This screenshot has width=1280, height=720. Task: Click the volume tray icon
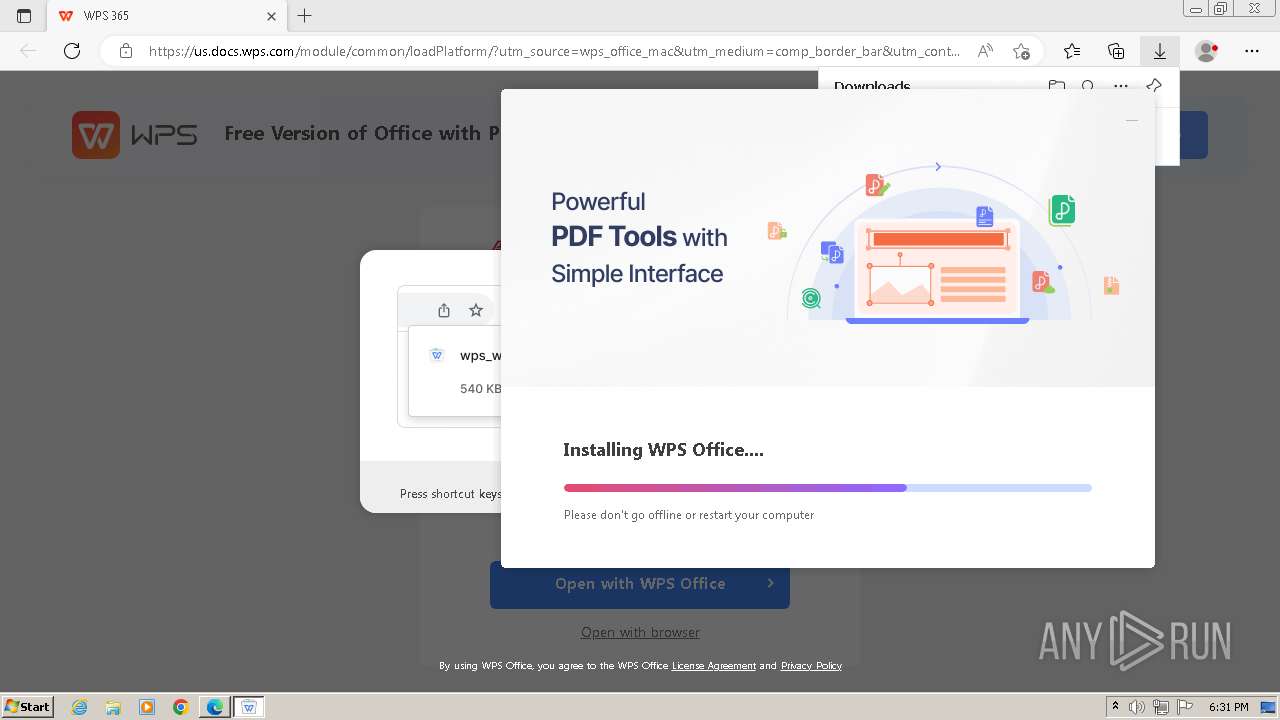(1137, 707)
